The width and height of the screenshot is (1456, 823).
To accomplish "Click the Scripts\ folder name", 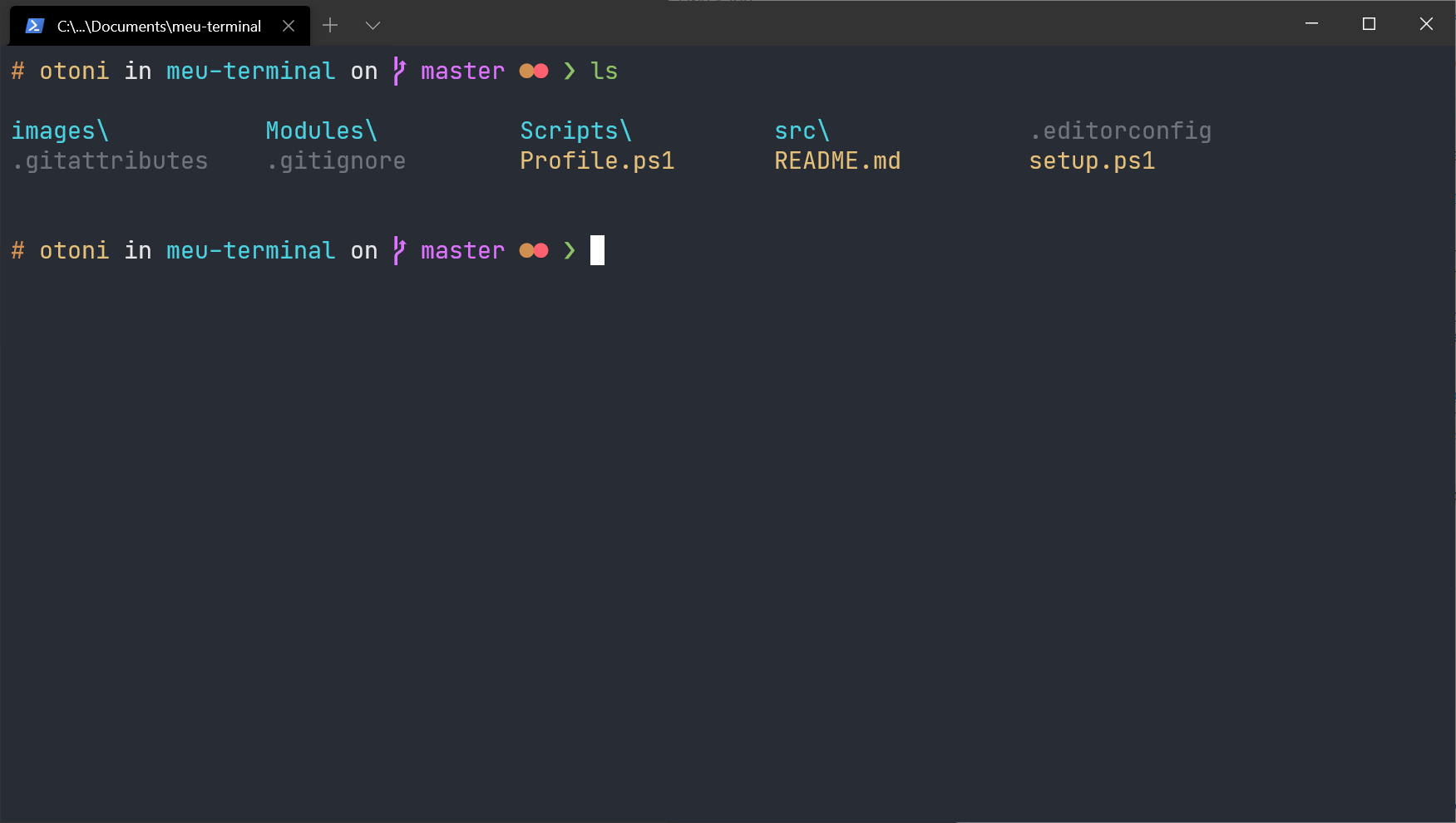I will point(576,131).
